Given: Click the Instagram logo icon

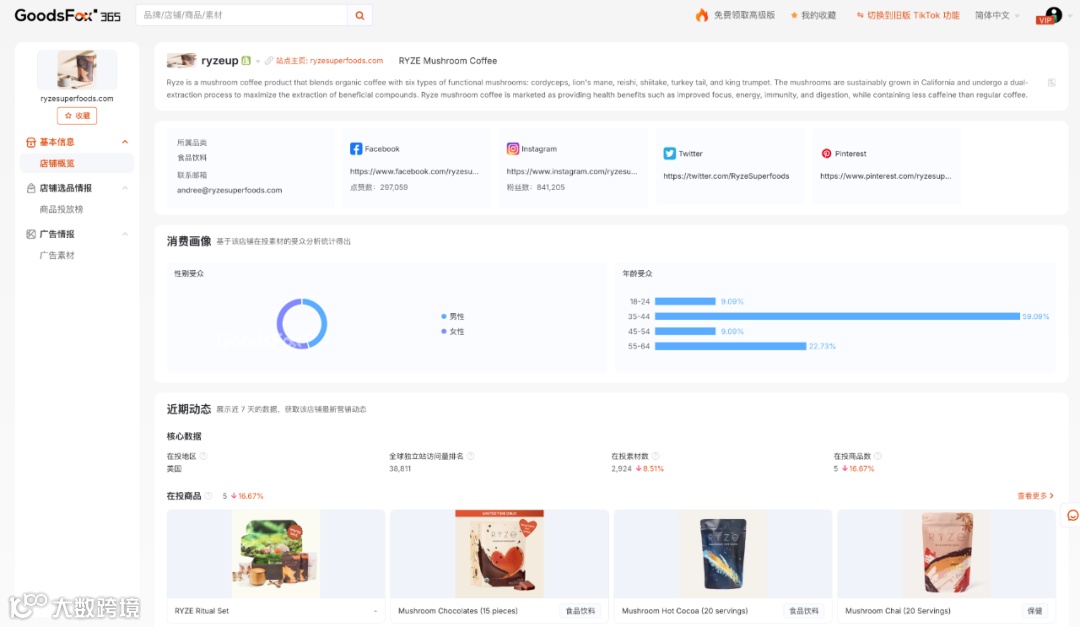Looking at the screenshot, I should [x=512, y=149].
